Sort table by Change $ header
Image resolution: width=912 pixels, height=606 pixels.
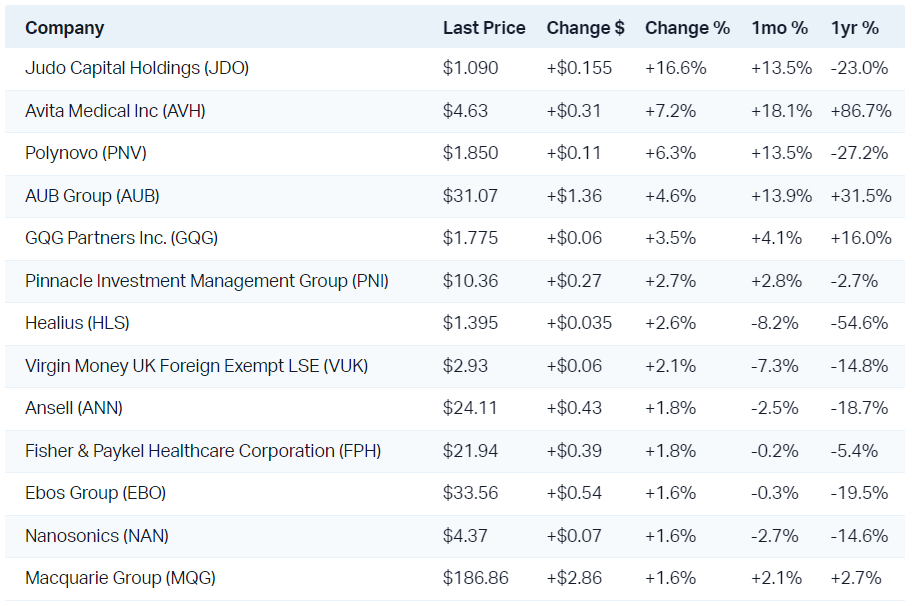585,28
